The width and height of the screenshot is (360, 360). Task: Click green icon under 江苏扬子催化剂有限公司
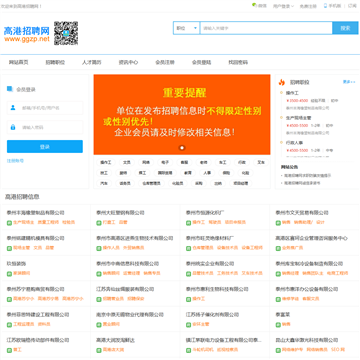point(188,324)
